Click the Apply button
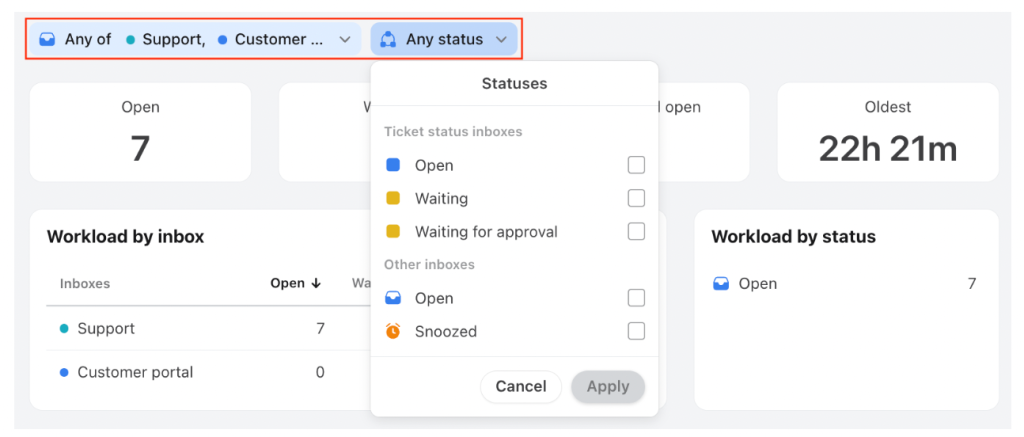This screenshot has width=1024, height=437. [607, 386]
